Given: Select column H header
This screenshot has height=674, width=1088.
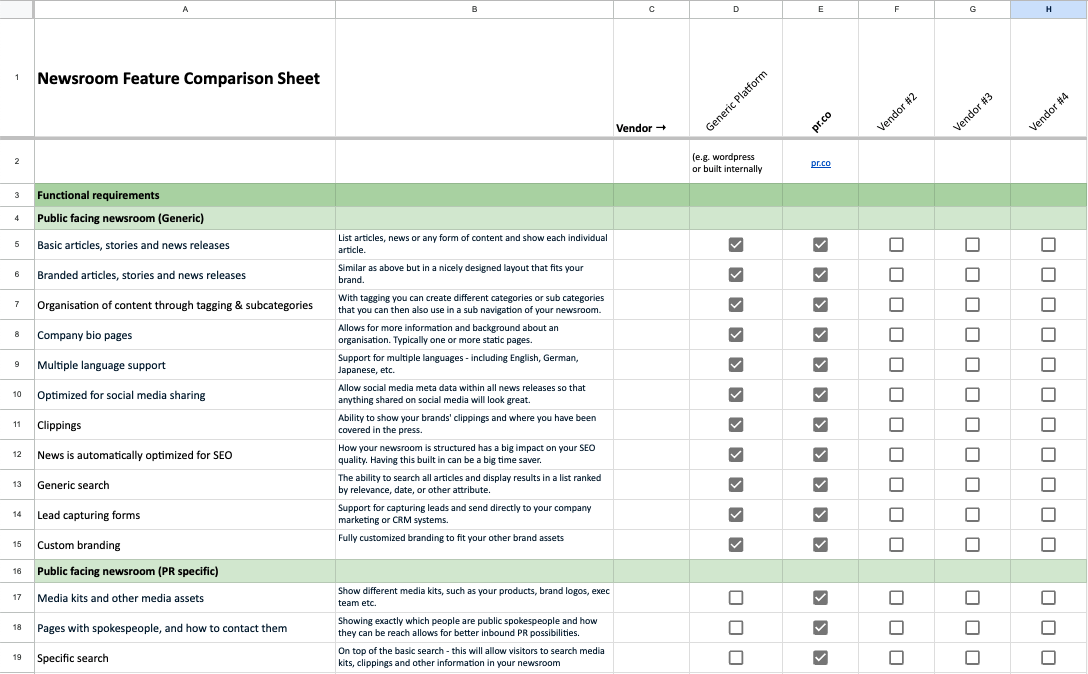Looking at the screenshot, I should tap(1048, 9).
